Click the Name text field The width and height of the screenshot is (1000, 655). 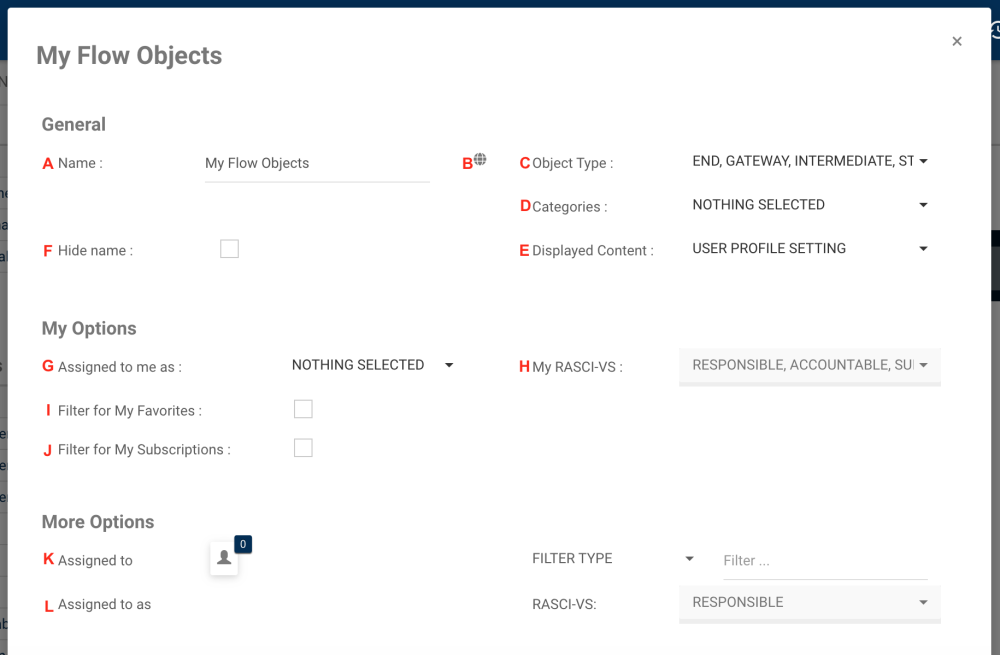[316, 164]
